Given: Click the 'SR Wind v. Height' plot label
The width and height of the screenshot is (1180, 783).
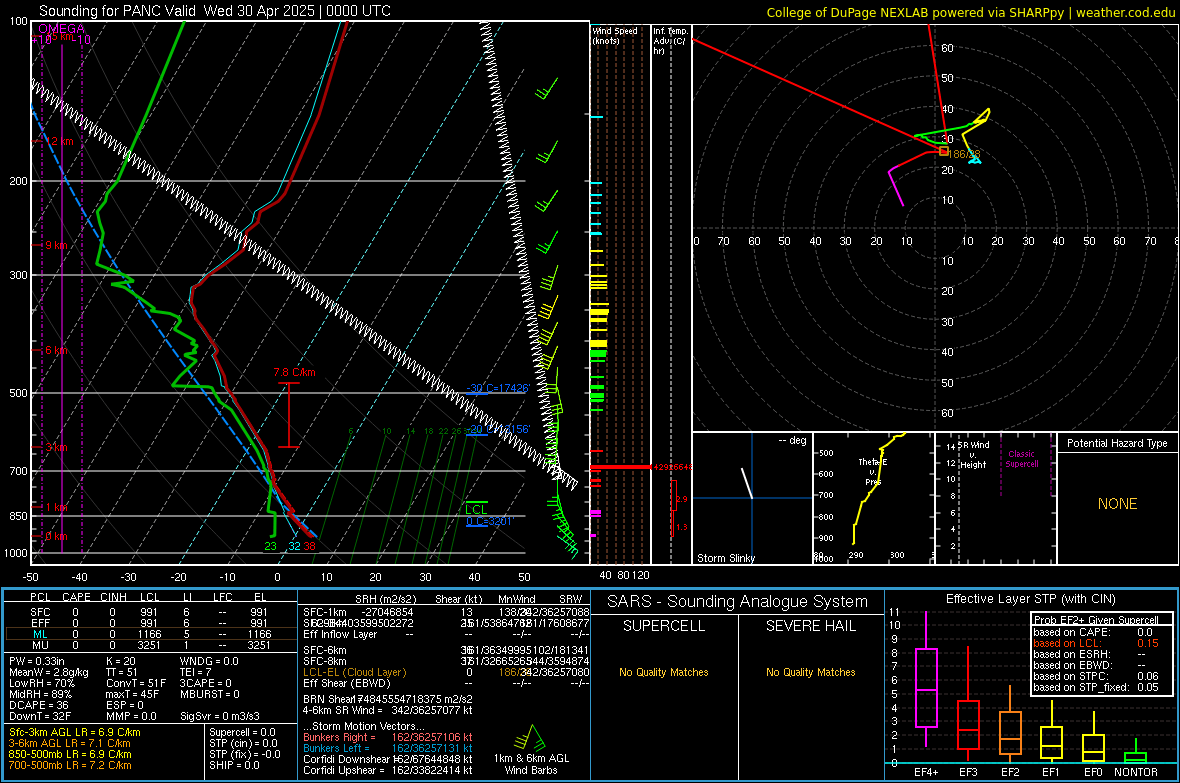Looking at the screenshot, I should pos(973,455).
